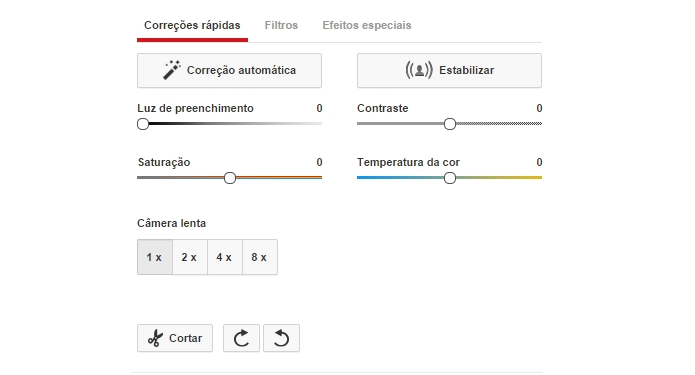Switch to the Filtros tab

point(281,25)
